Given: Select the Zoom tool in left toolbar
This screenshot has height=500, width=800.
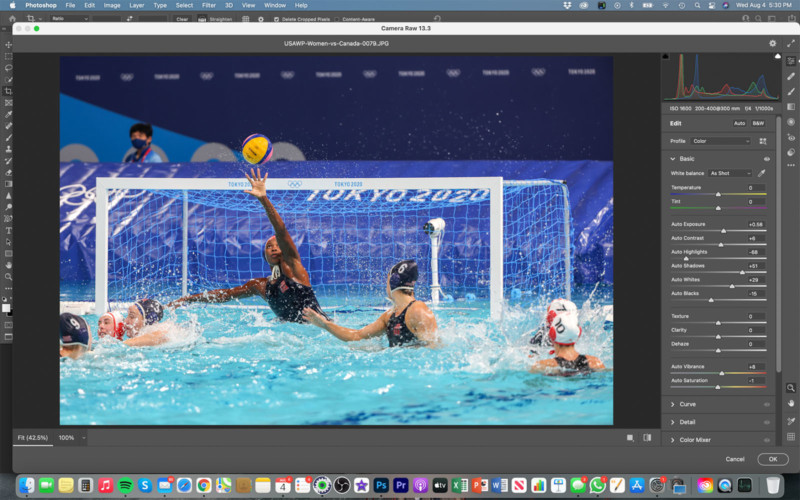Looking at the screenshot, I should click(x=9, y=277).
